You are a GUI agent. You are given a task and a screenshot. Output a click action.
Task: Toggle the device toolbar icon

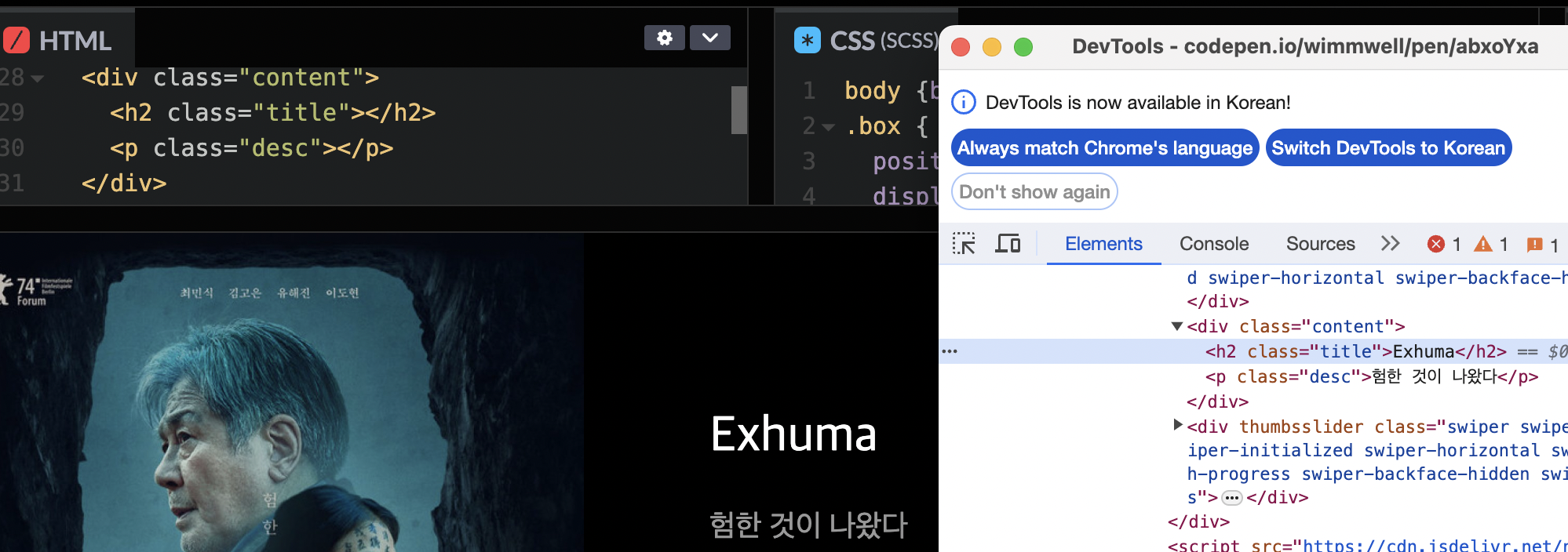1008,244
